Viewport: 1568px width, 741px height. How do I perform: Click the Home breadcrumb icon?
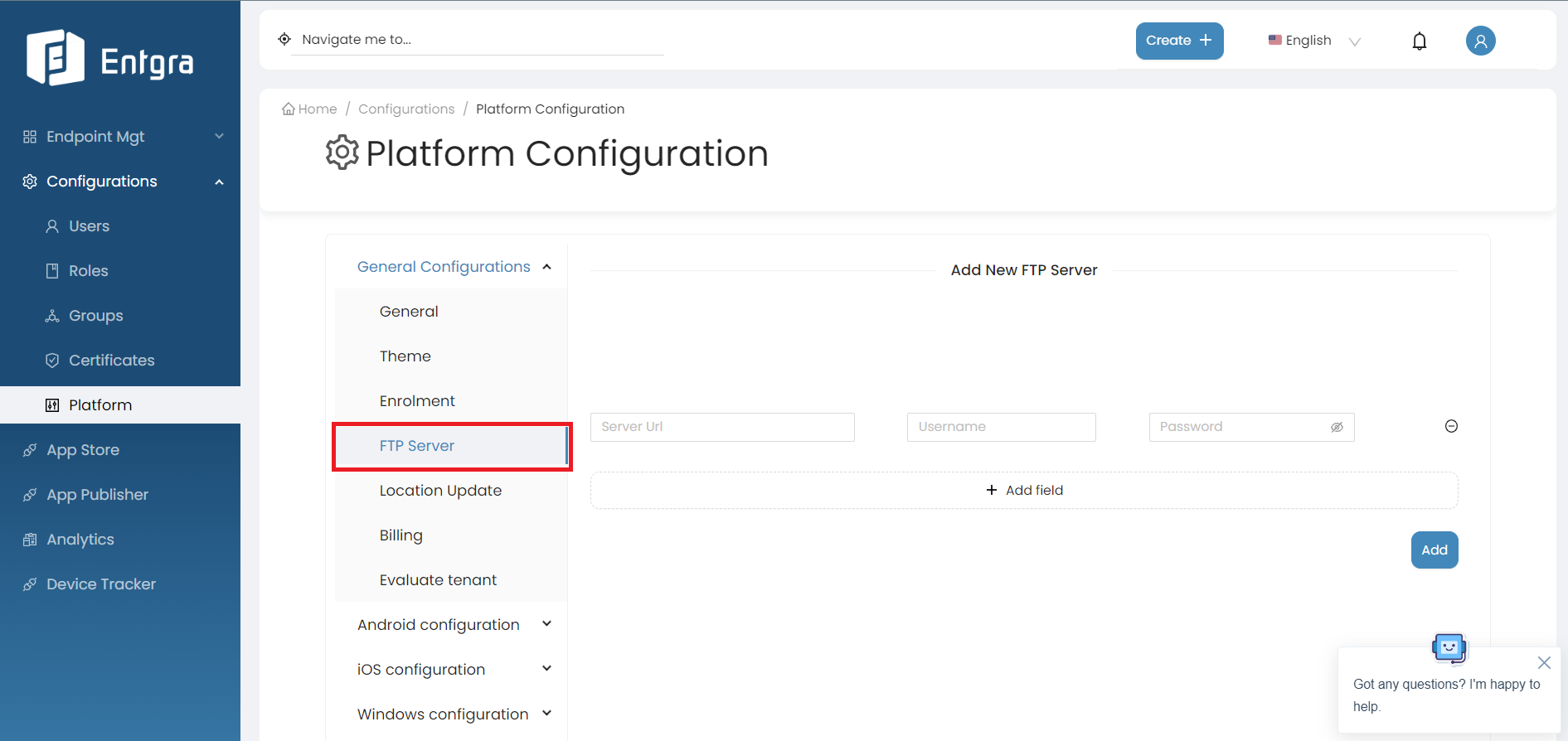[x=289, y=109]
